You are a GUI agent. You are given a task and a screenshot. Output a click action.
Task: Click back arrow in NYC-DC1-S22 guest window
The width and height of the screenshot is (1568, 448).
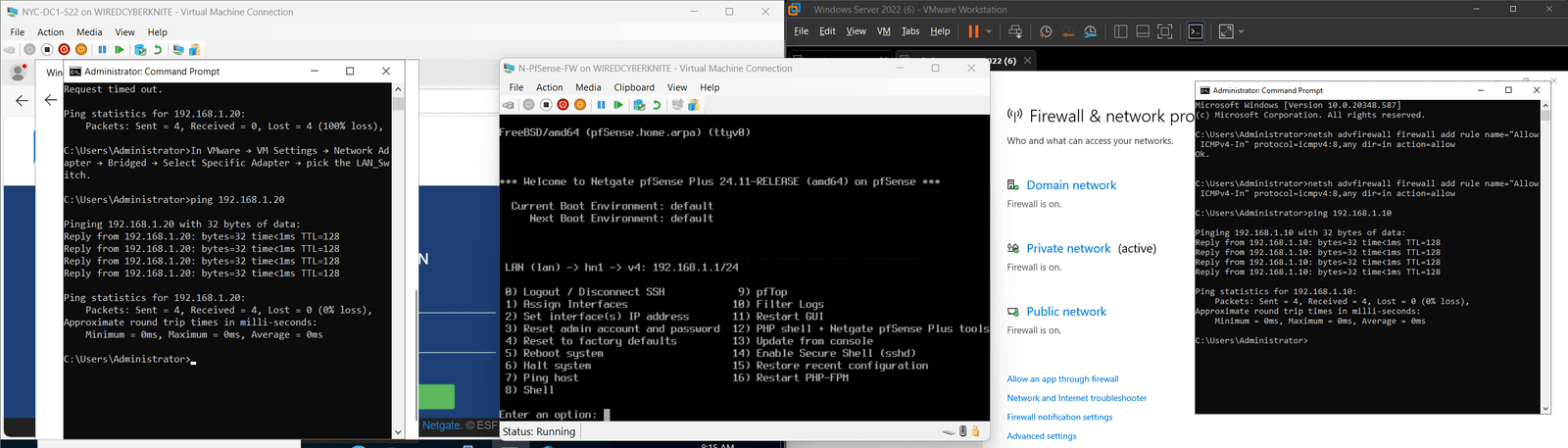22,100
